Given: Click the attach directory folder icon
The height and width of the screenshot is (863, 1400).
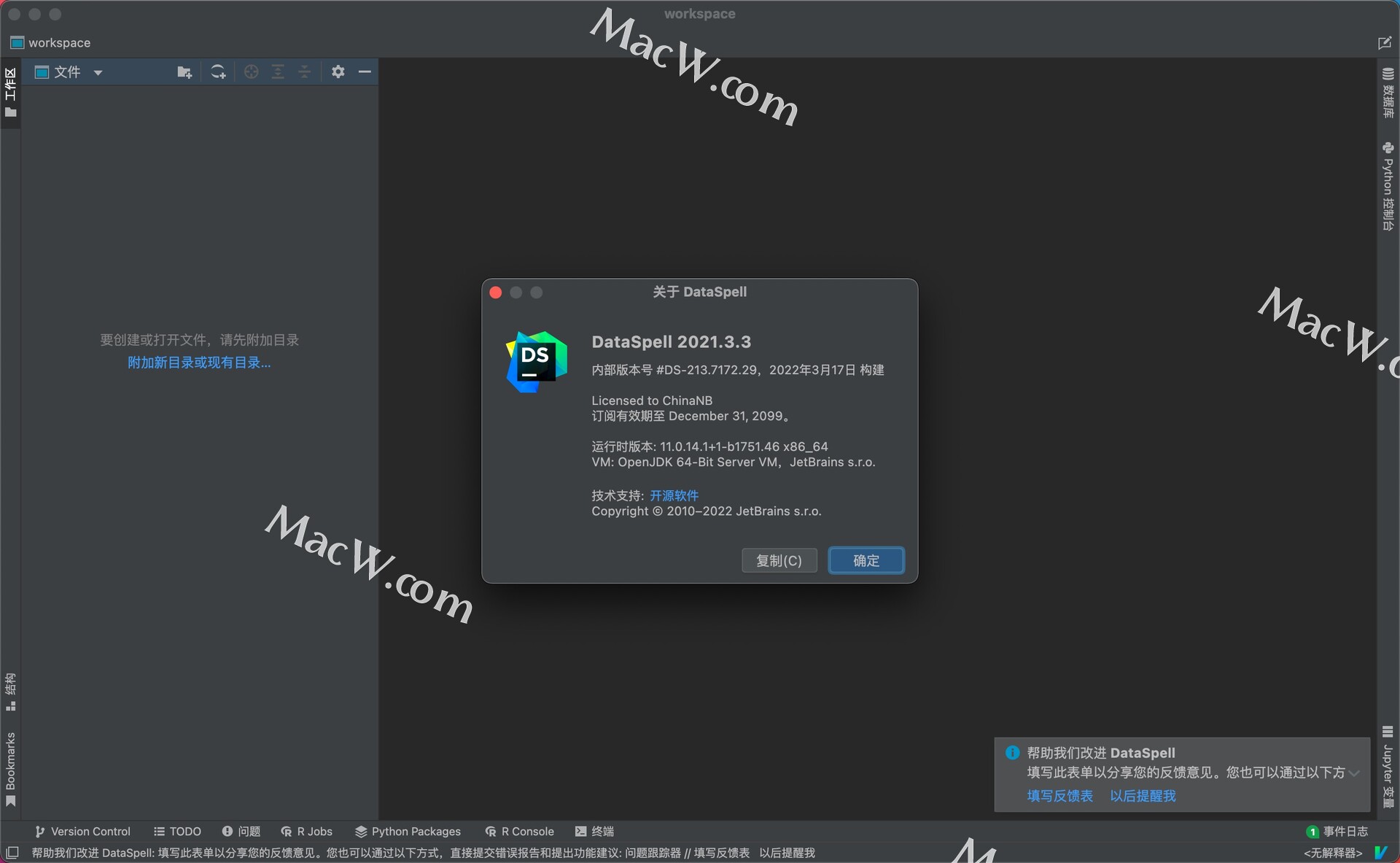Looking at the screenshot, I should [184, 72].
